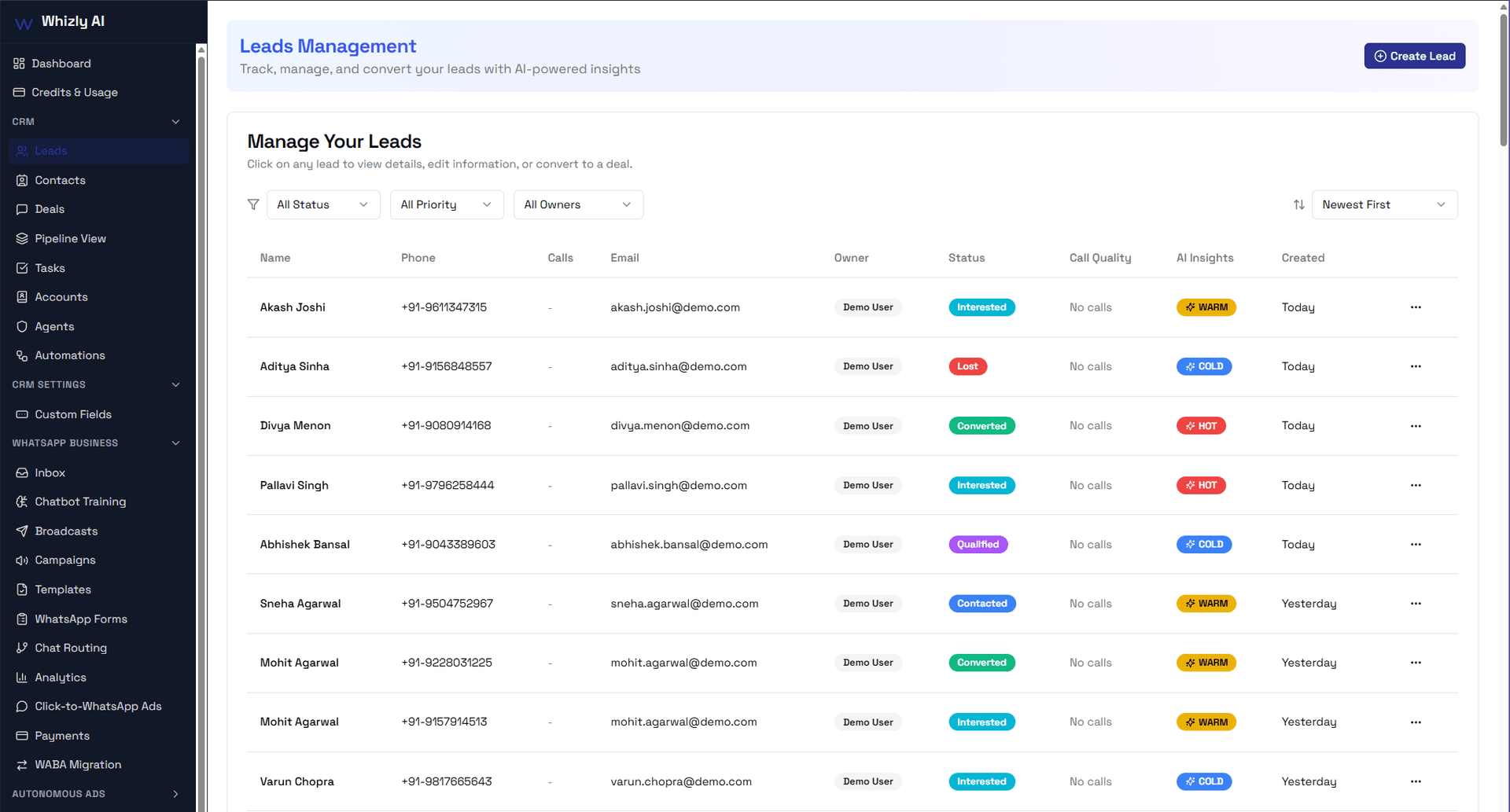Open the Broadcasts icon in sidebar

click(21, 531)
